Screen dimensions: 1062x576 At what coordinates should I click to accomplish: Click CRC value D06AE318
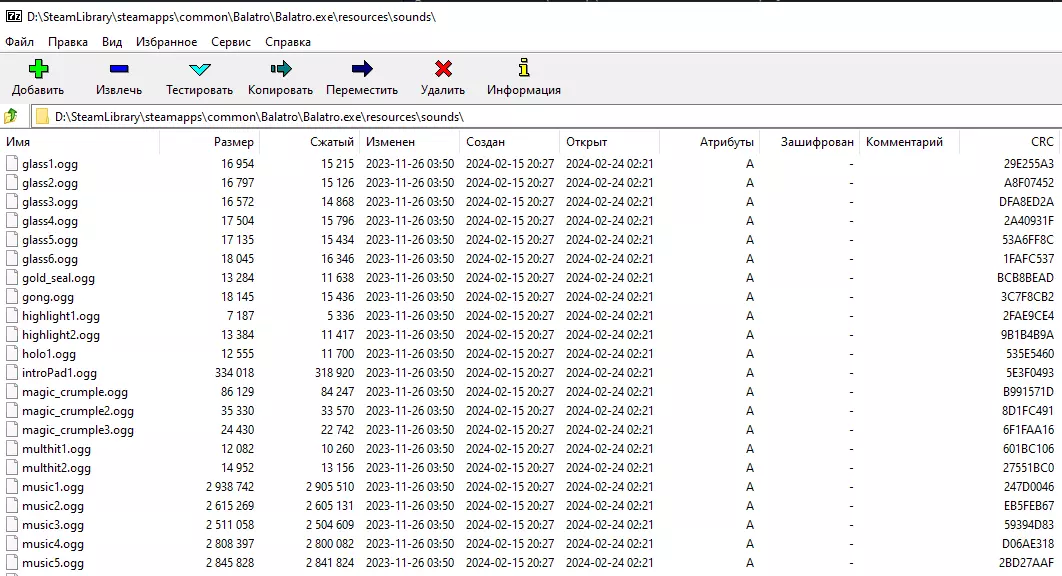coord(1028,543)
